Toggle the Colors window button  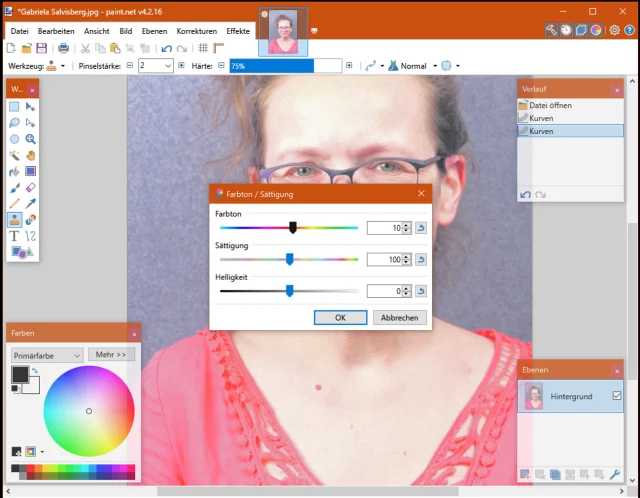(x=596, y=30)
